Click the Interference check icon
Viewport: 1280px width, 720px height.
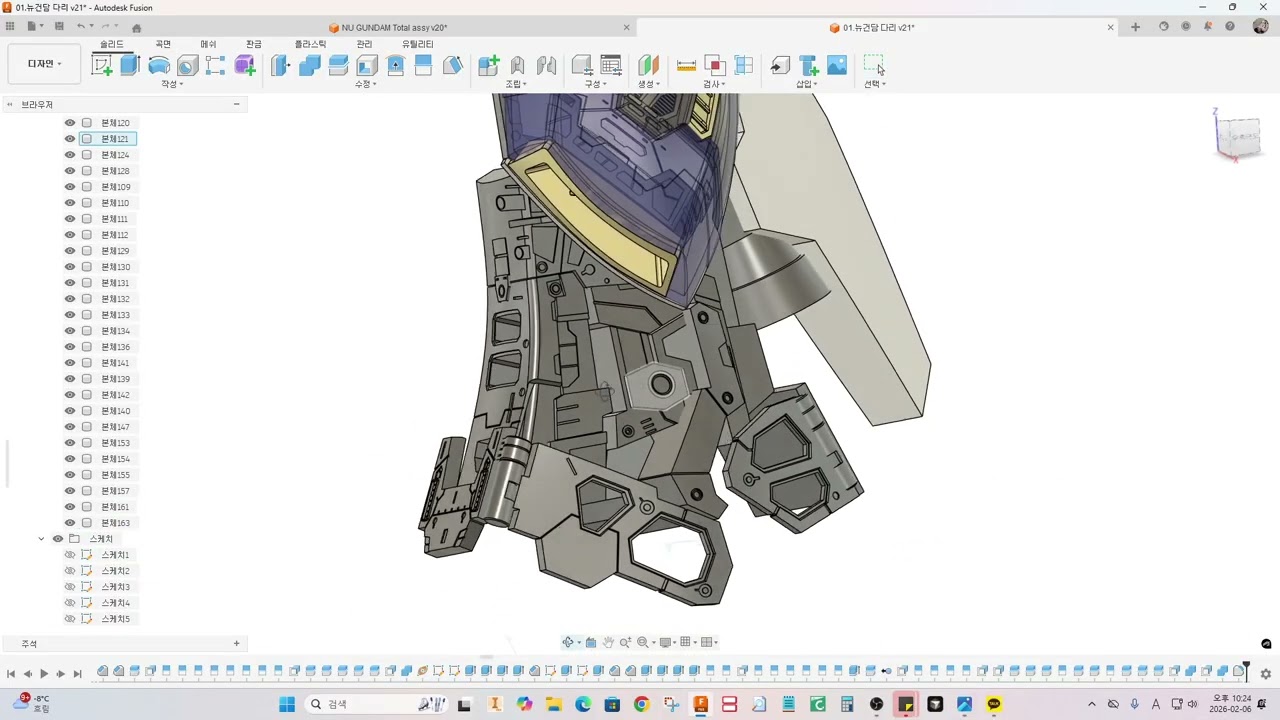click(714, 66)
